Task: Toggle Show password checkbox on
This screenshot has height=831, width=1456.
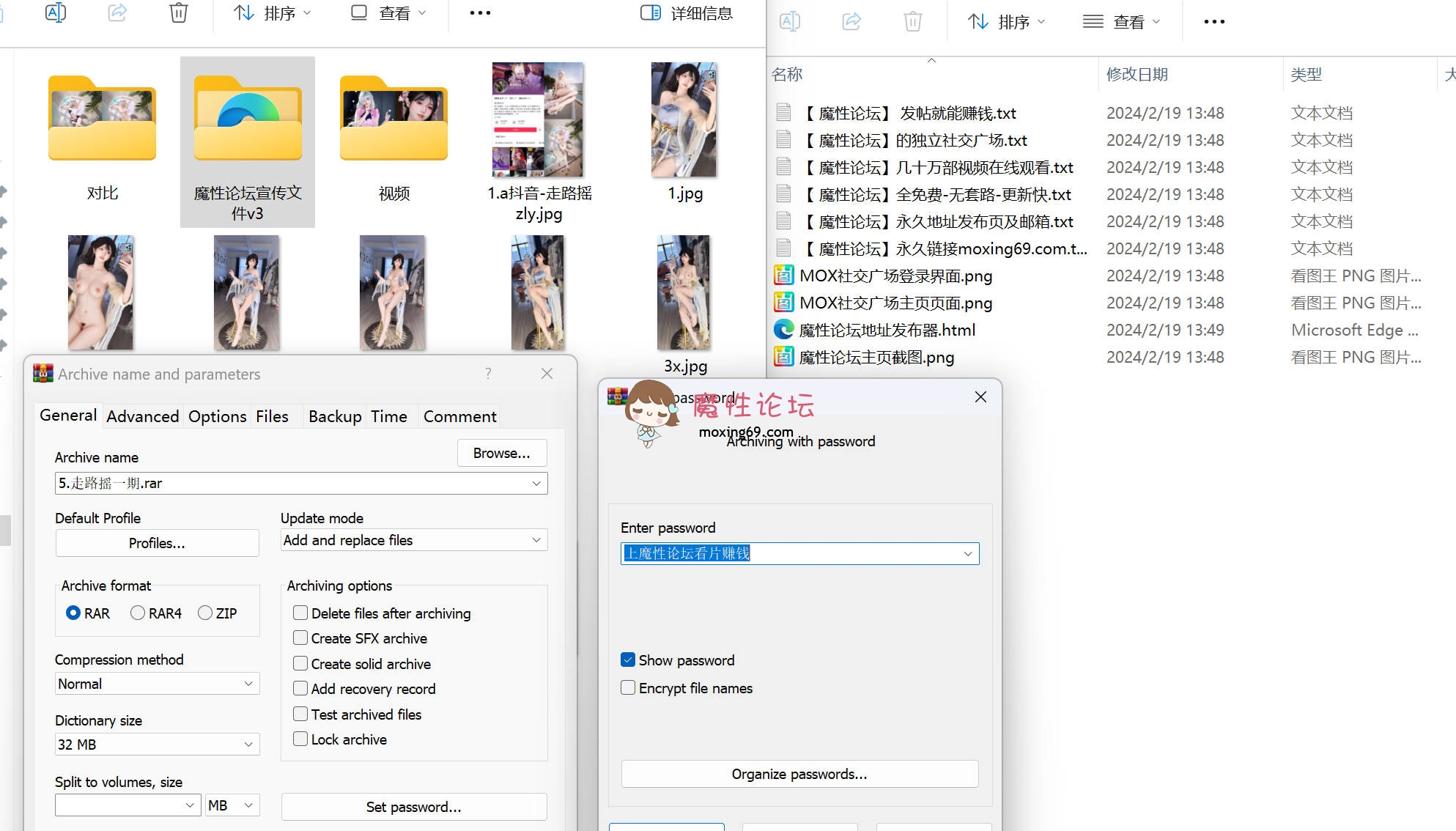Action: (x=627, y=660)
